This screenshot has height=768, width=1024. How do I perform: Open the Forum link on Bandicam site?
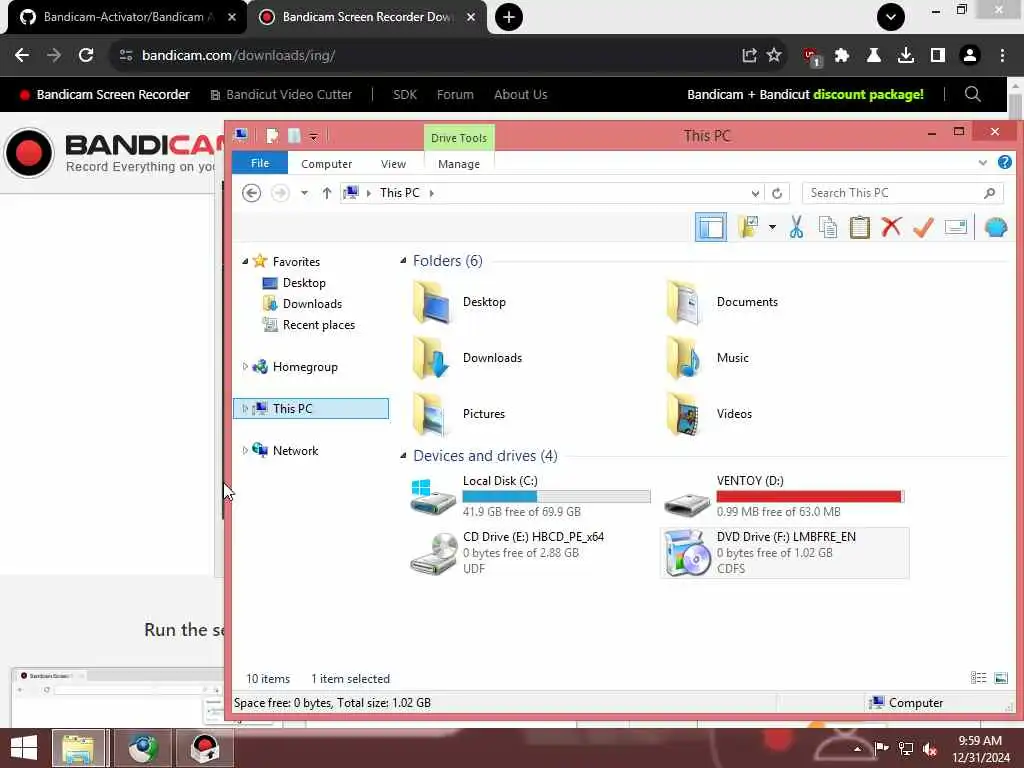pyautogui.click(x=455, y=95)
